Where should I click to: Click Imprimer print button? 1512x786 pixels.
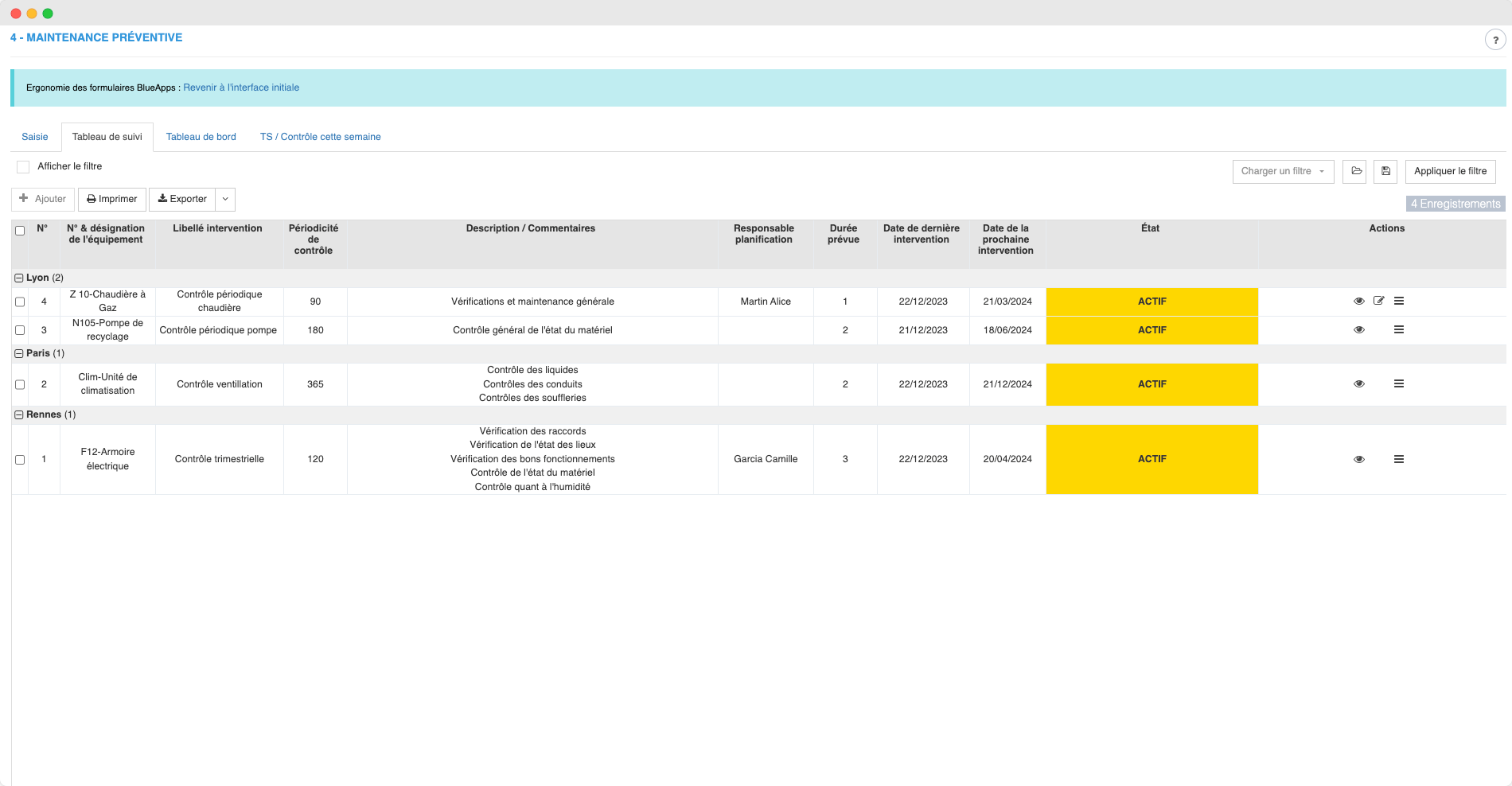(112, 199)
